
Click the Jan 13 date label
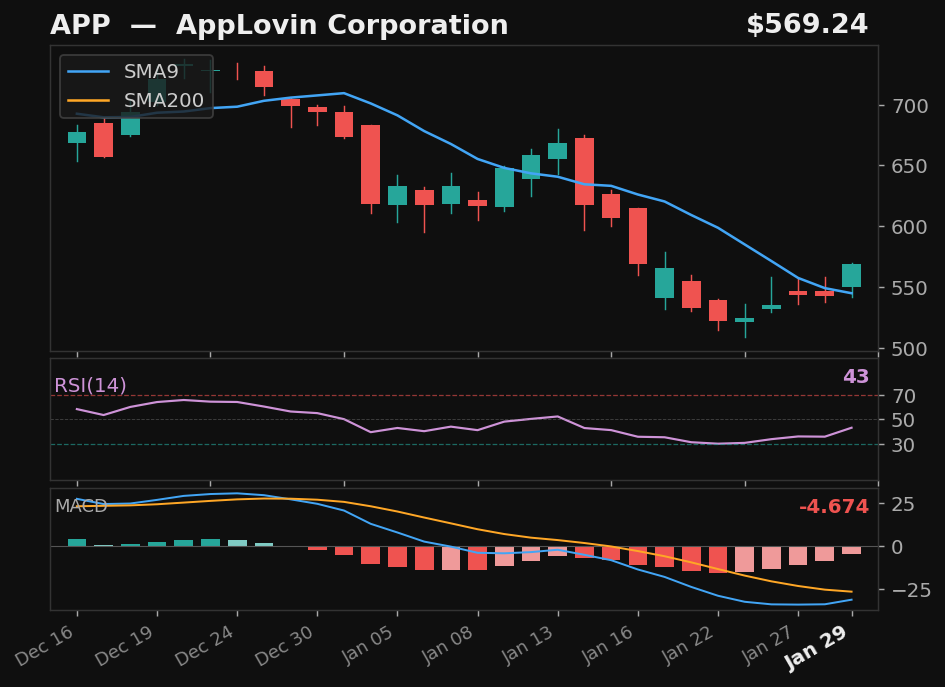tap(528, 645)
